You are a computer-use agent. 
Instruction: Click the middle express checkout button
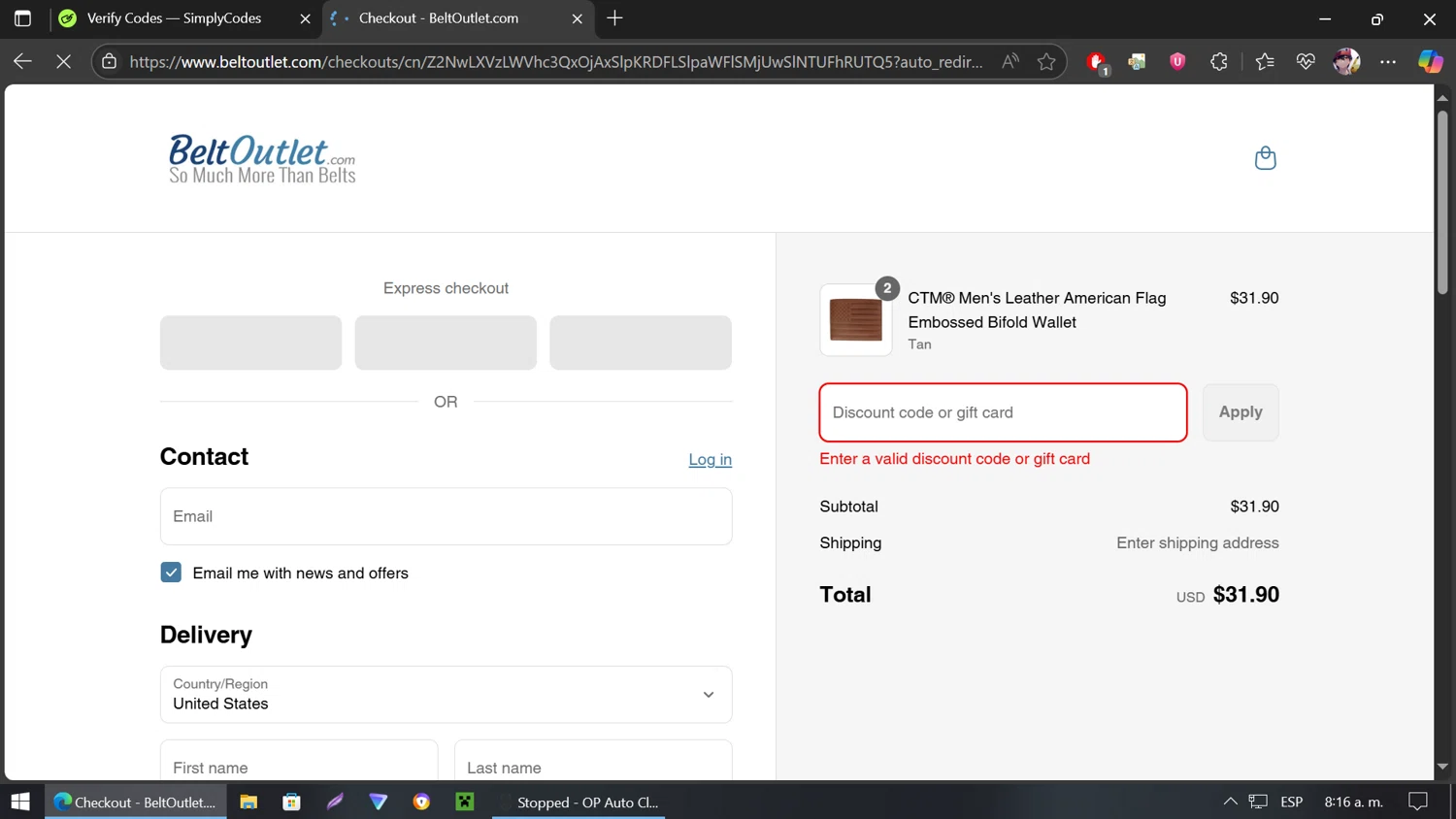point(446,343)
